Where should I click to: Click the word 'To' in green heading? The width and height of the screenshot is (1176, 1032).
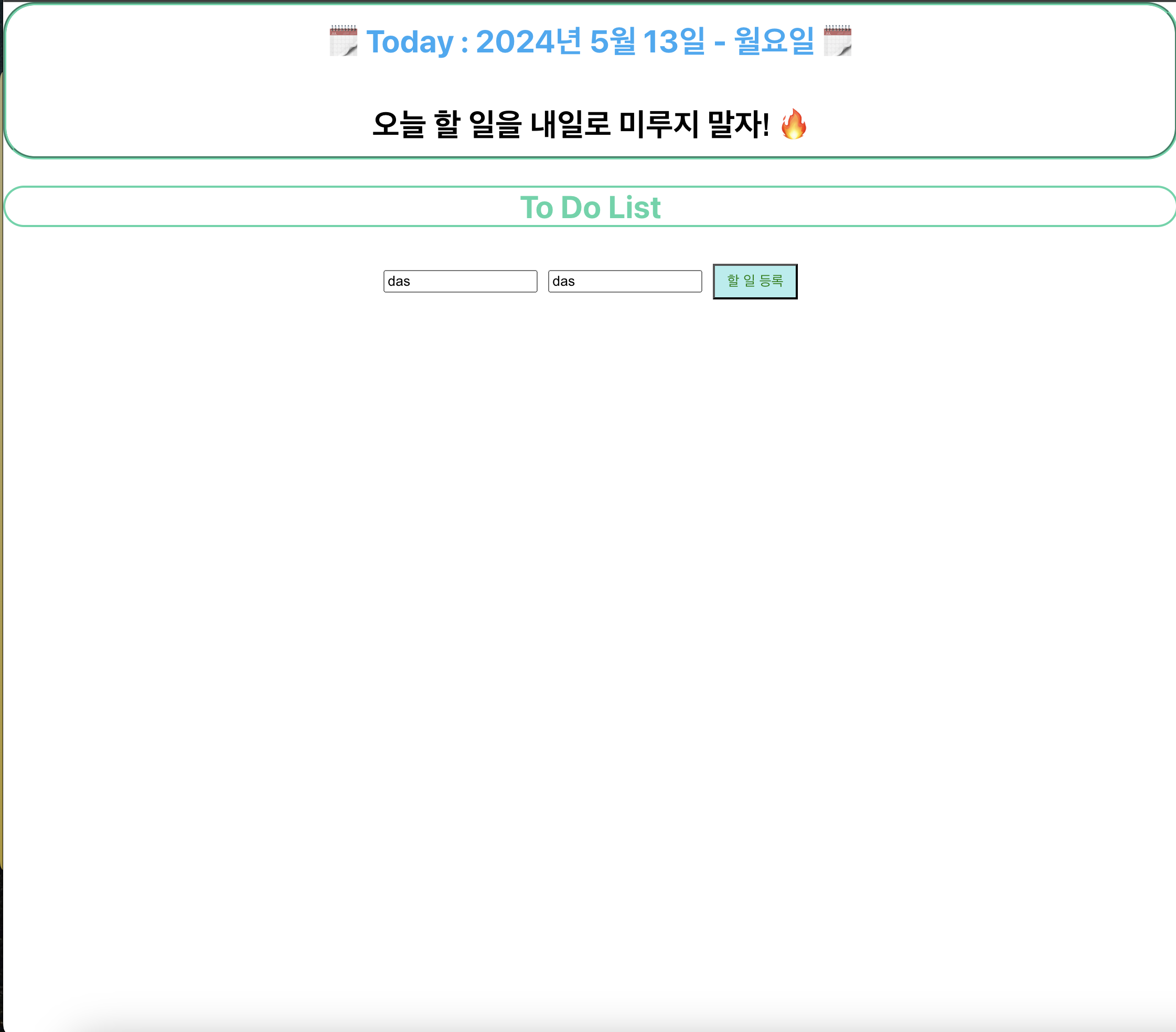point(536,207)
